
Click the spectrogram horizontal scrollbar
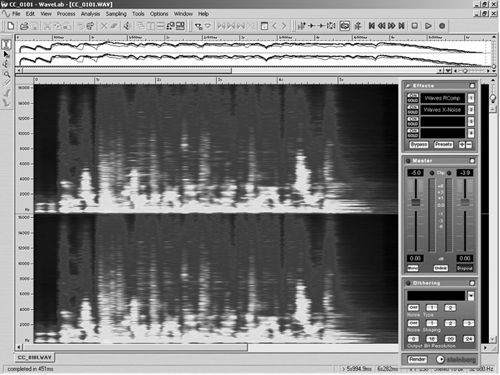pyautogui.click(x=134, y=347)
